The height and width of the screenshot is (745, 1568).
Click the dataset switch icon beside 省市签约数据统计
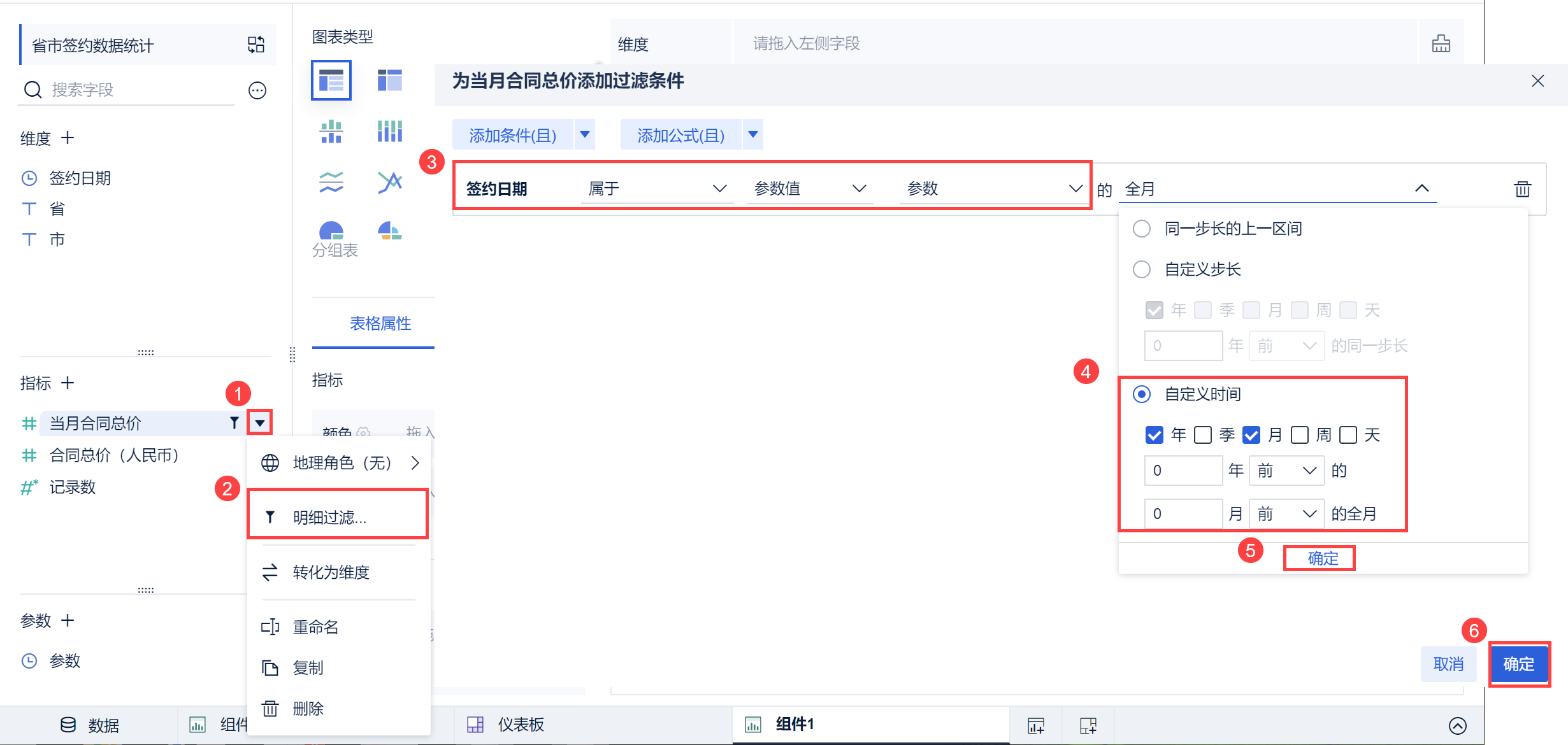click(256, 45)
